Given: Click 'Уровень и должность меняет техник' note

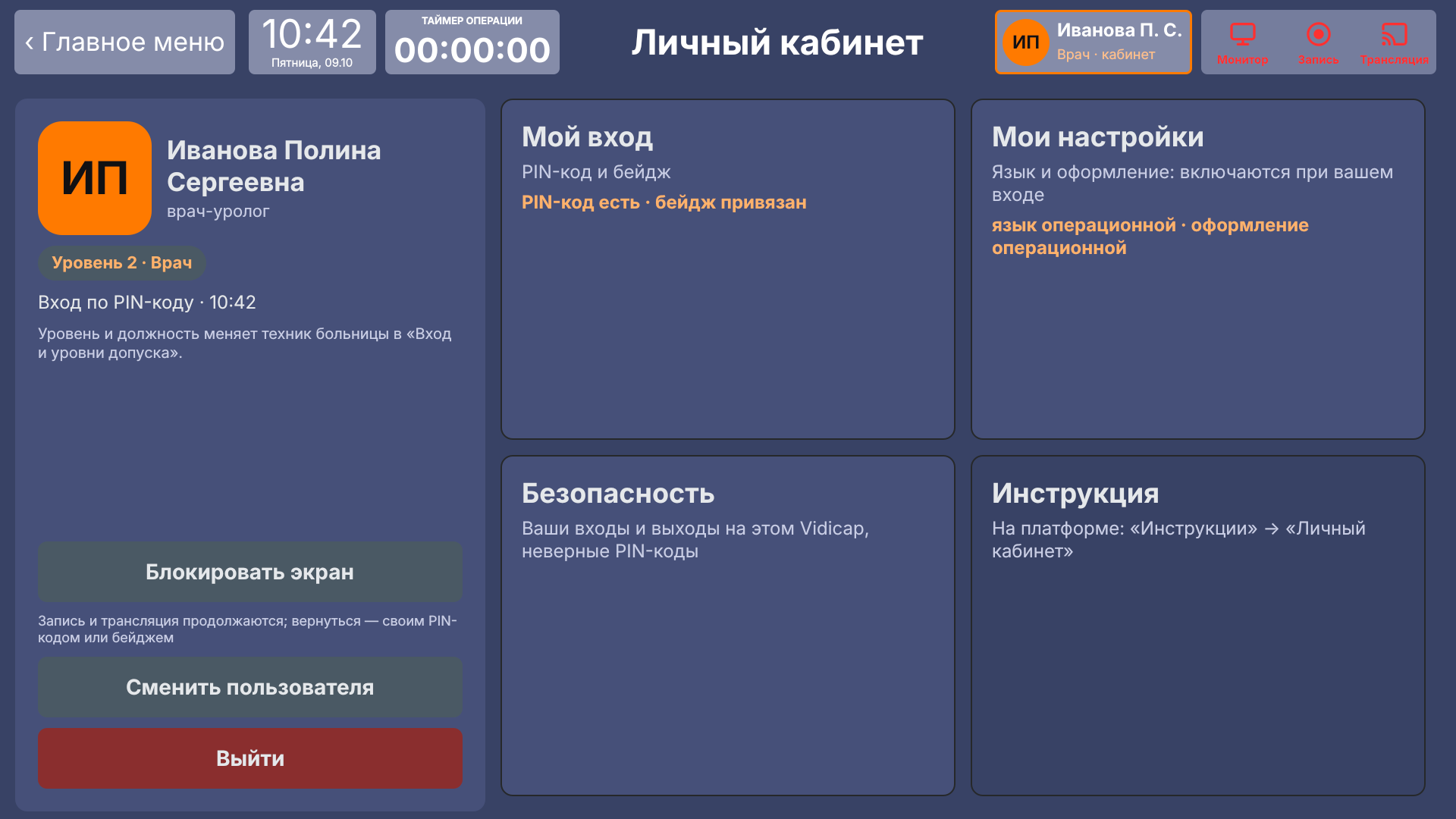Looking at the screenshot, I should tap(245, 344).
